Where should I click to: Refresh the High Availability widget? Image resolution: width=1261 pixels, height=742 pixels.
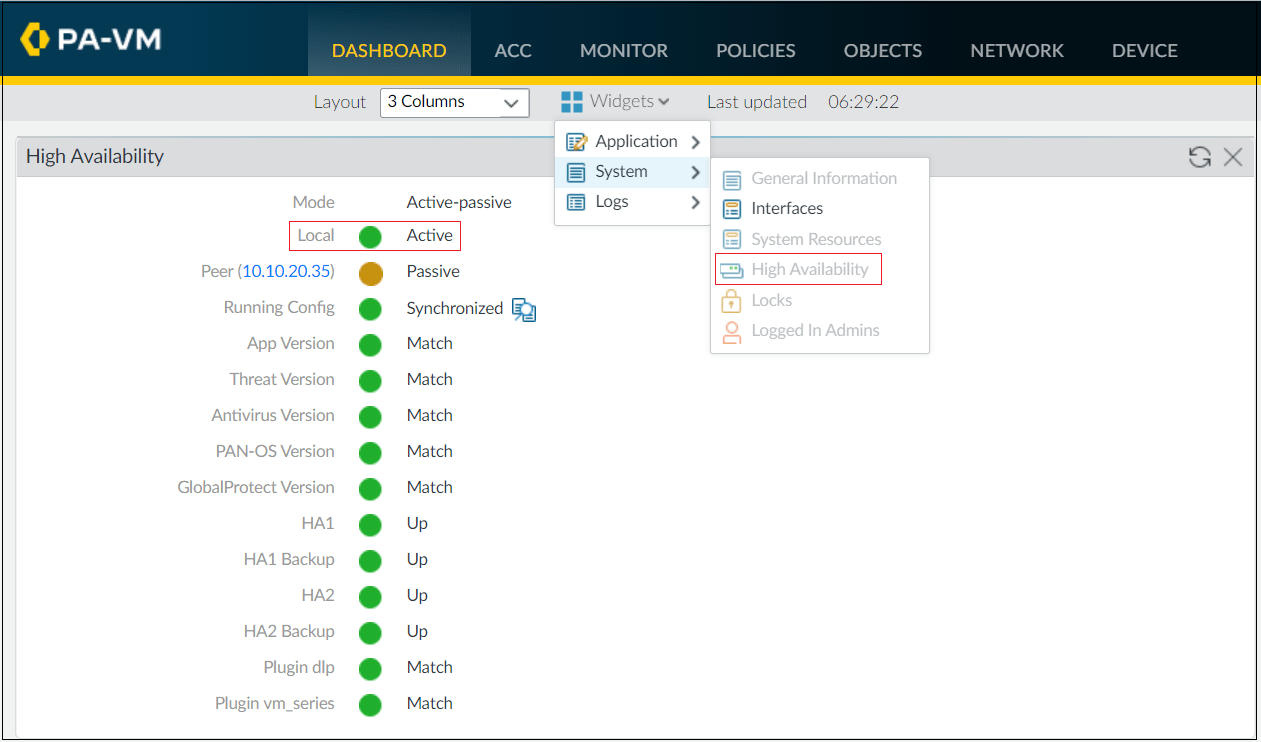(1199, 156)
